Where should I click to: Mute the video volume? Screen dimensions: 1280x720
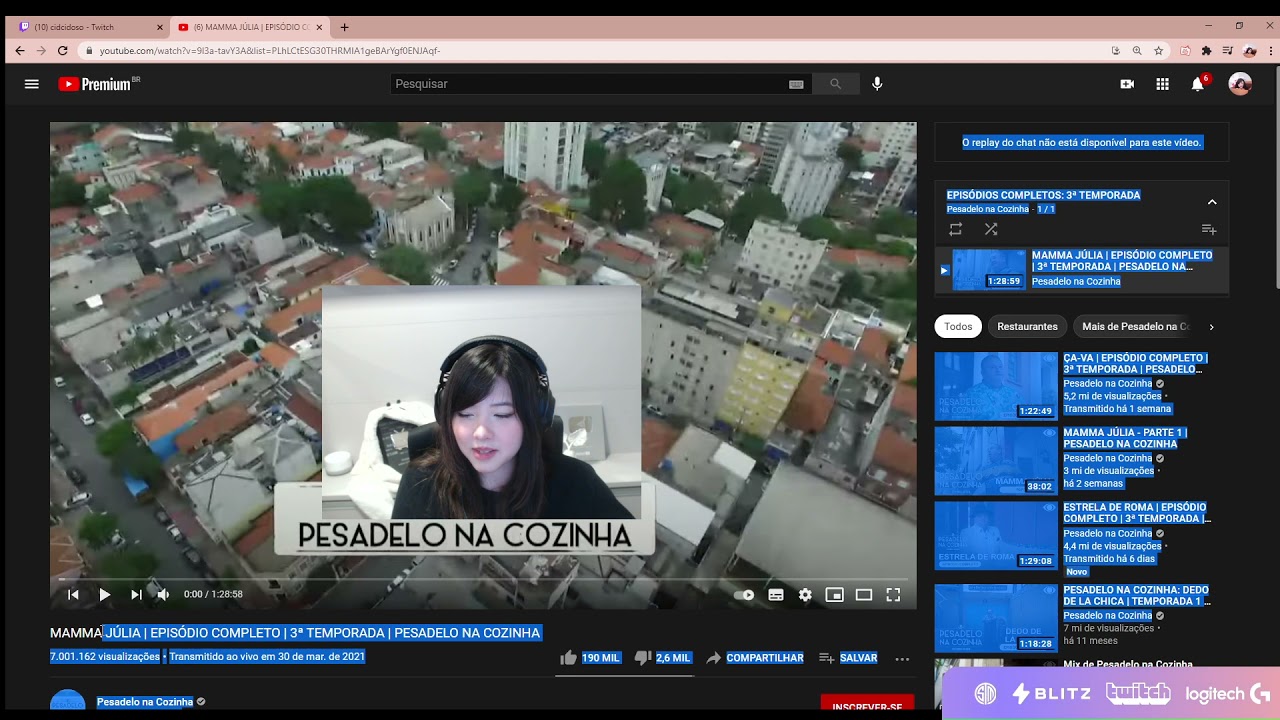pos(163,594)
